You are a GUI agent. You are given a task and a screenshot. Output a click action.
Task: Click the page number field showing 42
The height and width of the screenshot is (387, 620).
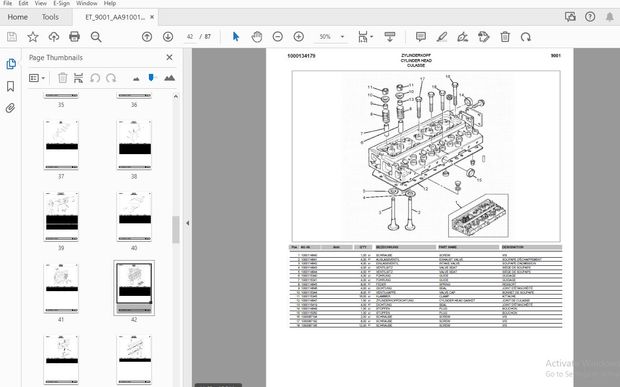(190, 37)
